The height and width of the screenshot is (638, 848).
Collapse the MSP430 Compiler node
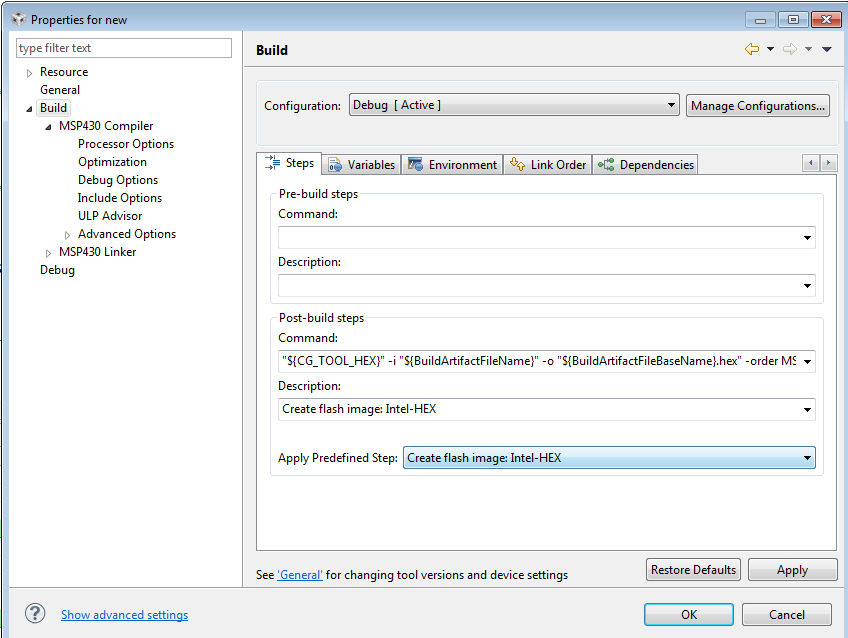pyautogui.click(x=48, y=127)
